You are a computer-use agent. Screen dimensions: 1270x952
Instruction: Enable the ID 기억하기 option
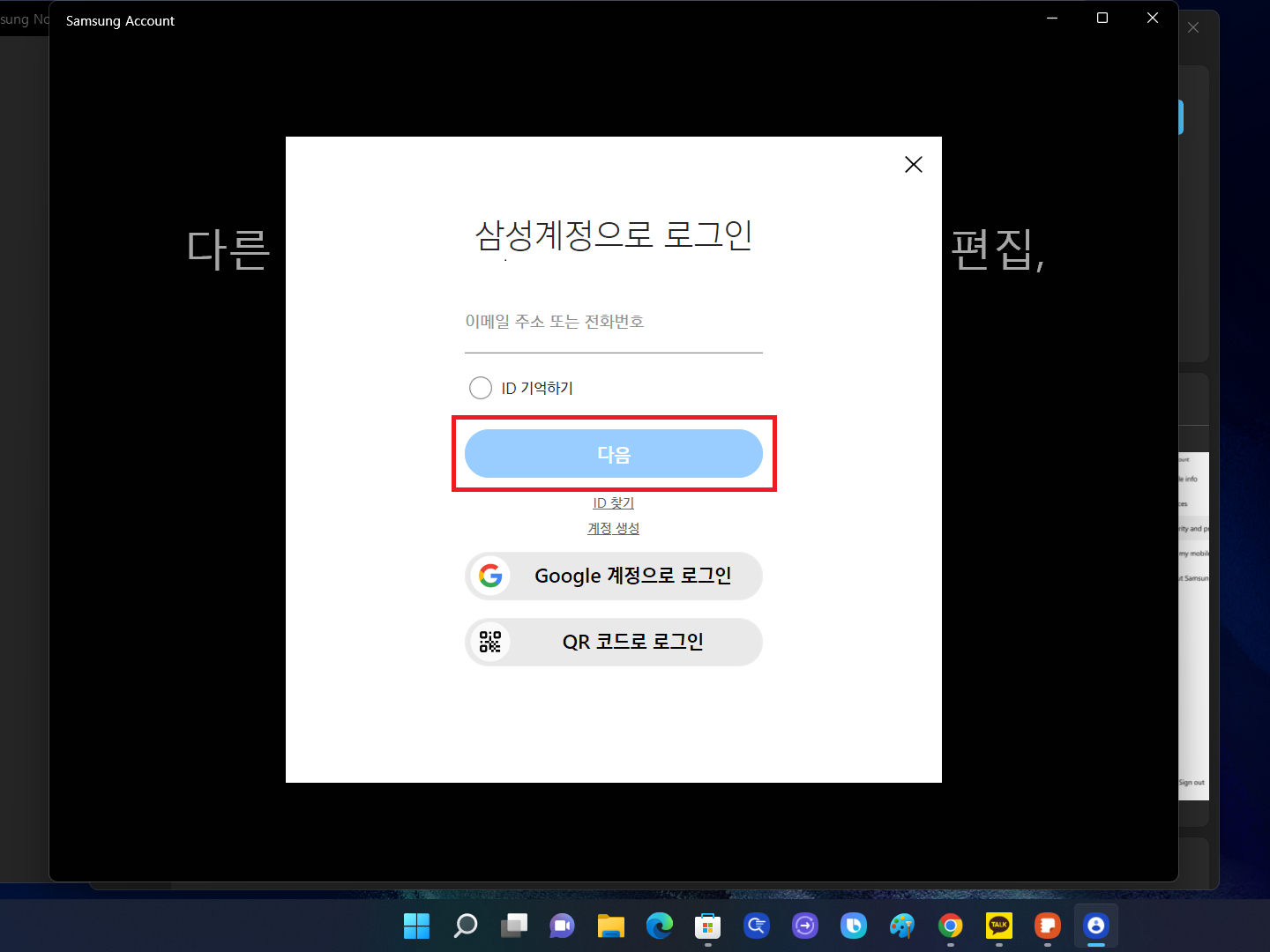481,387
